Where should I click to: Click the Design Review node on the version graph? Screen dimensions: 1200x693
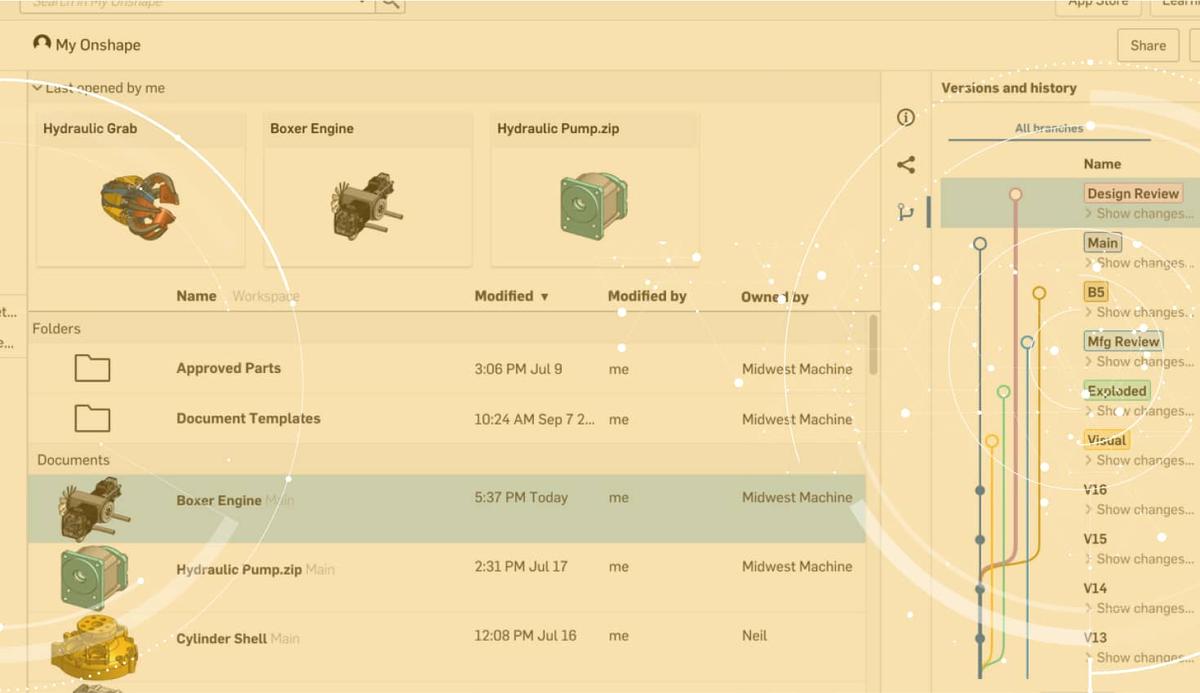pyautogui.click(x=1017, y=193)
